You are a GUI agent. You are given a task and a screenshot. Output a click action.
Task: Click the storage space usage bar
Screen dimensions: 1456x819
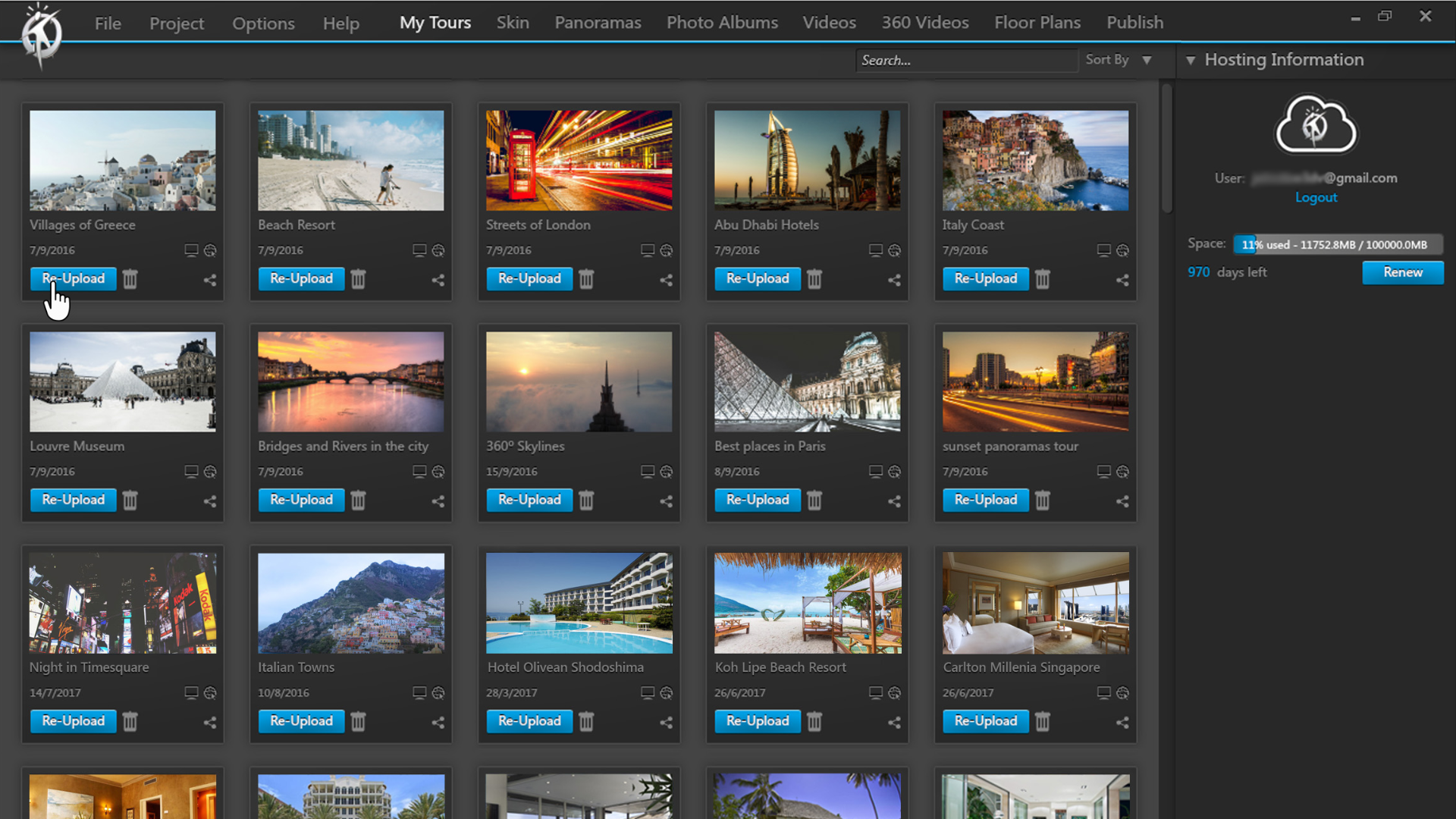1338,245
